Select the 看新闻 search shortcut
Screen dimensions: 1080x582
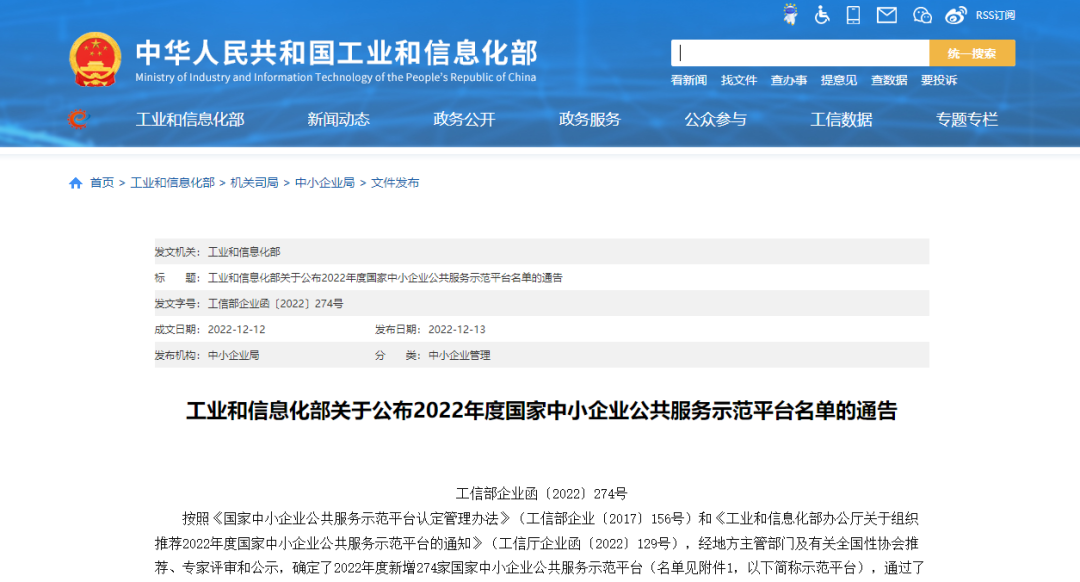[689, 80]
